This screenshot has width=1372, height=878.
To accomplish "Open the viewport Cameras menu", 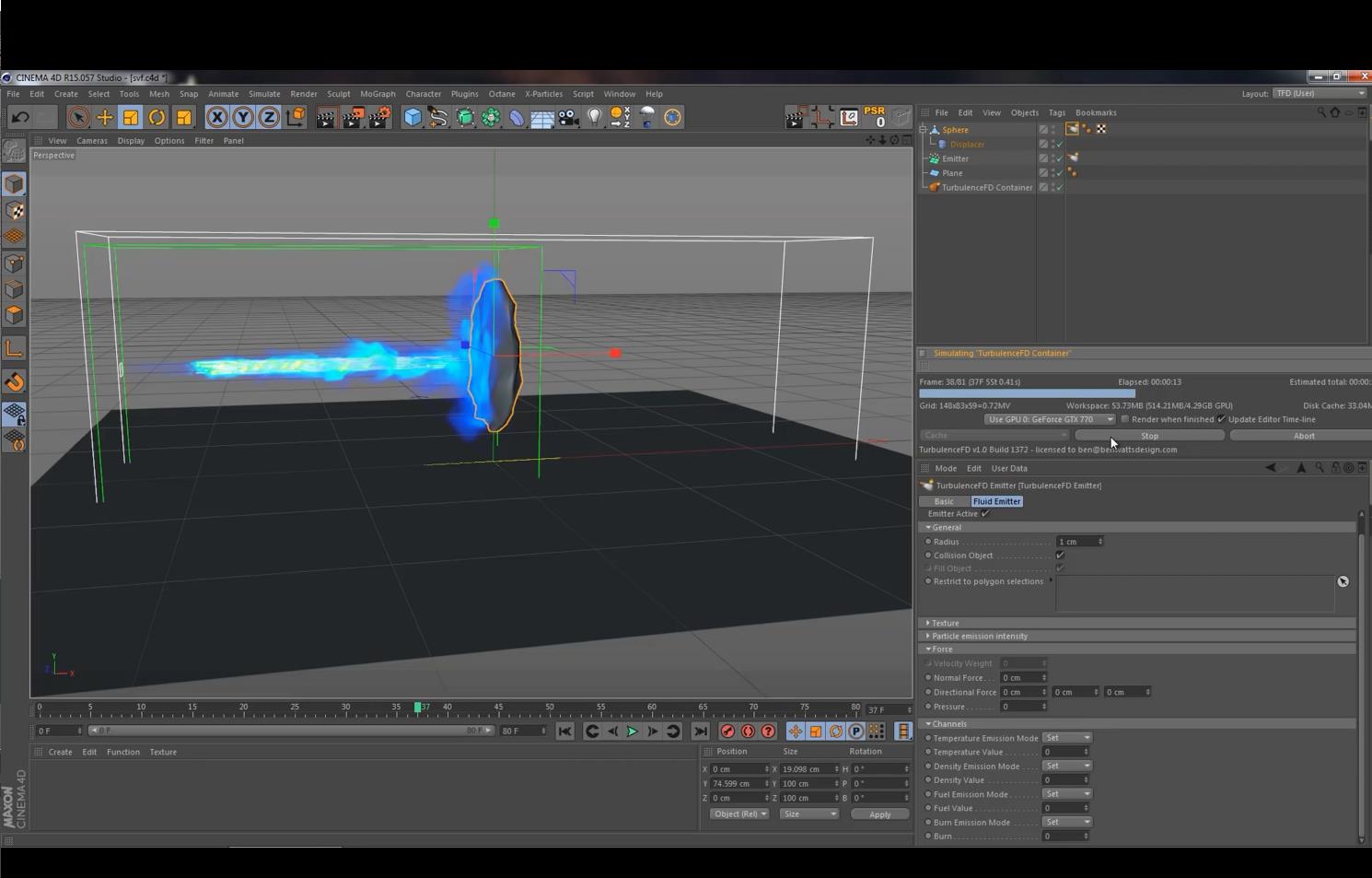I will tap(91, 141).
